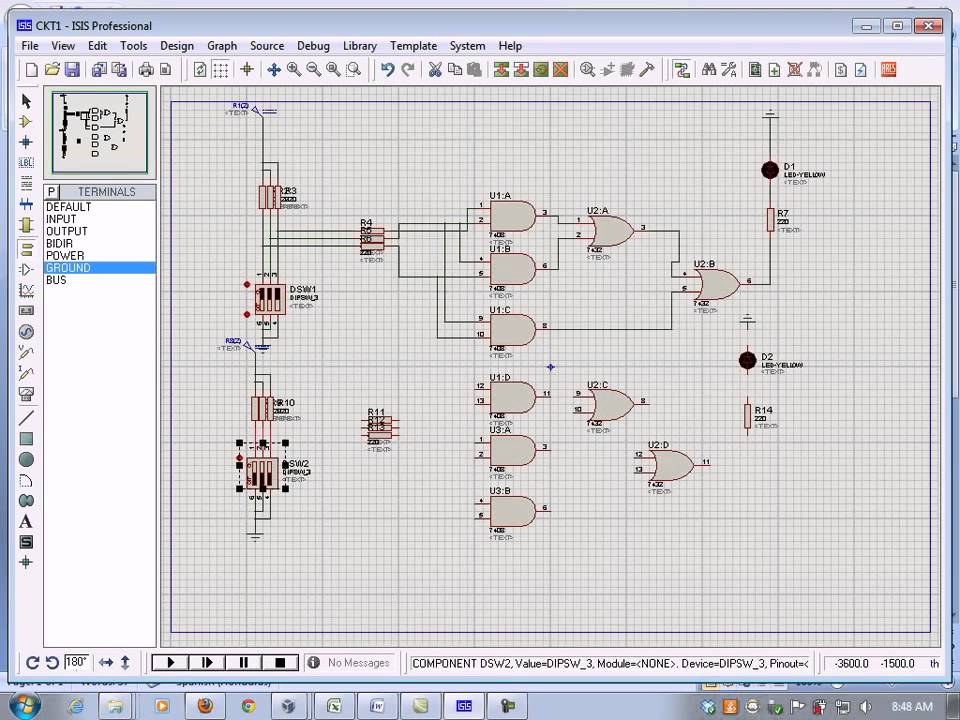Select the Tape Recorder tool
960x720 pixels.
[x=26, y=310]
